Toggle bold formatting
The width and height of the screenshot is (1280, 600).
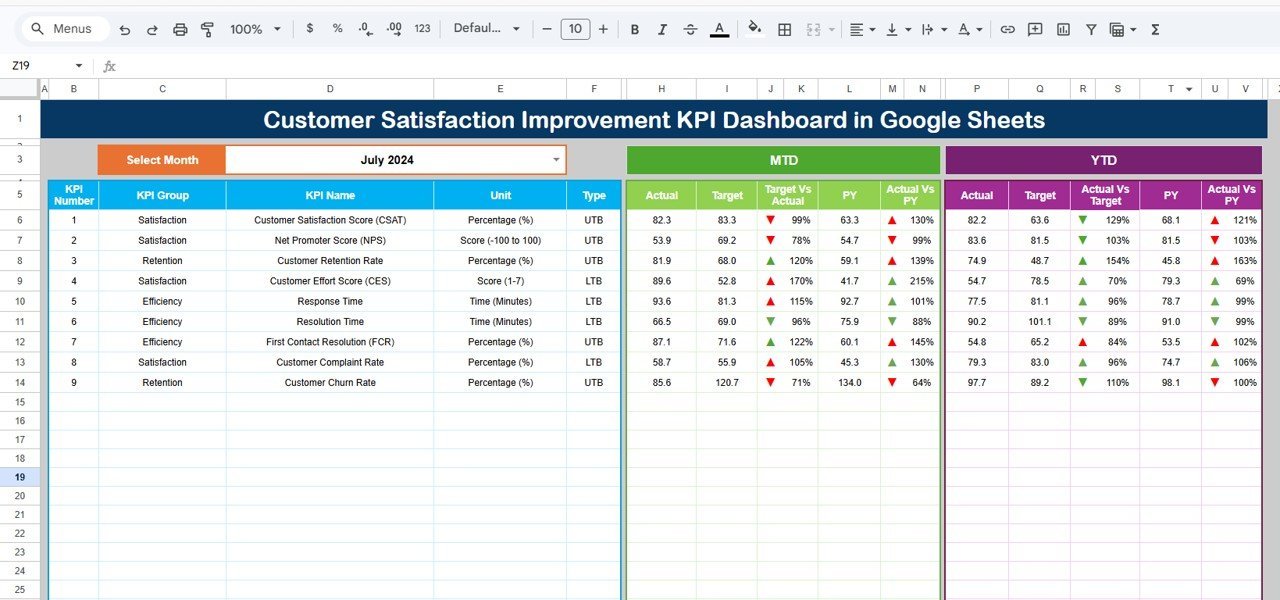pyautogui.click(x=634, y=29)
